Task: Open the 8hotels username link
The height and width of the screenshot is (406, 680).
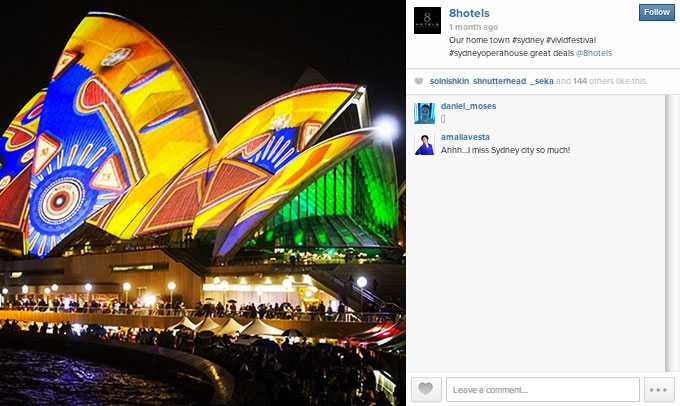Action: [469, 13]
